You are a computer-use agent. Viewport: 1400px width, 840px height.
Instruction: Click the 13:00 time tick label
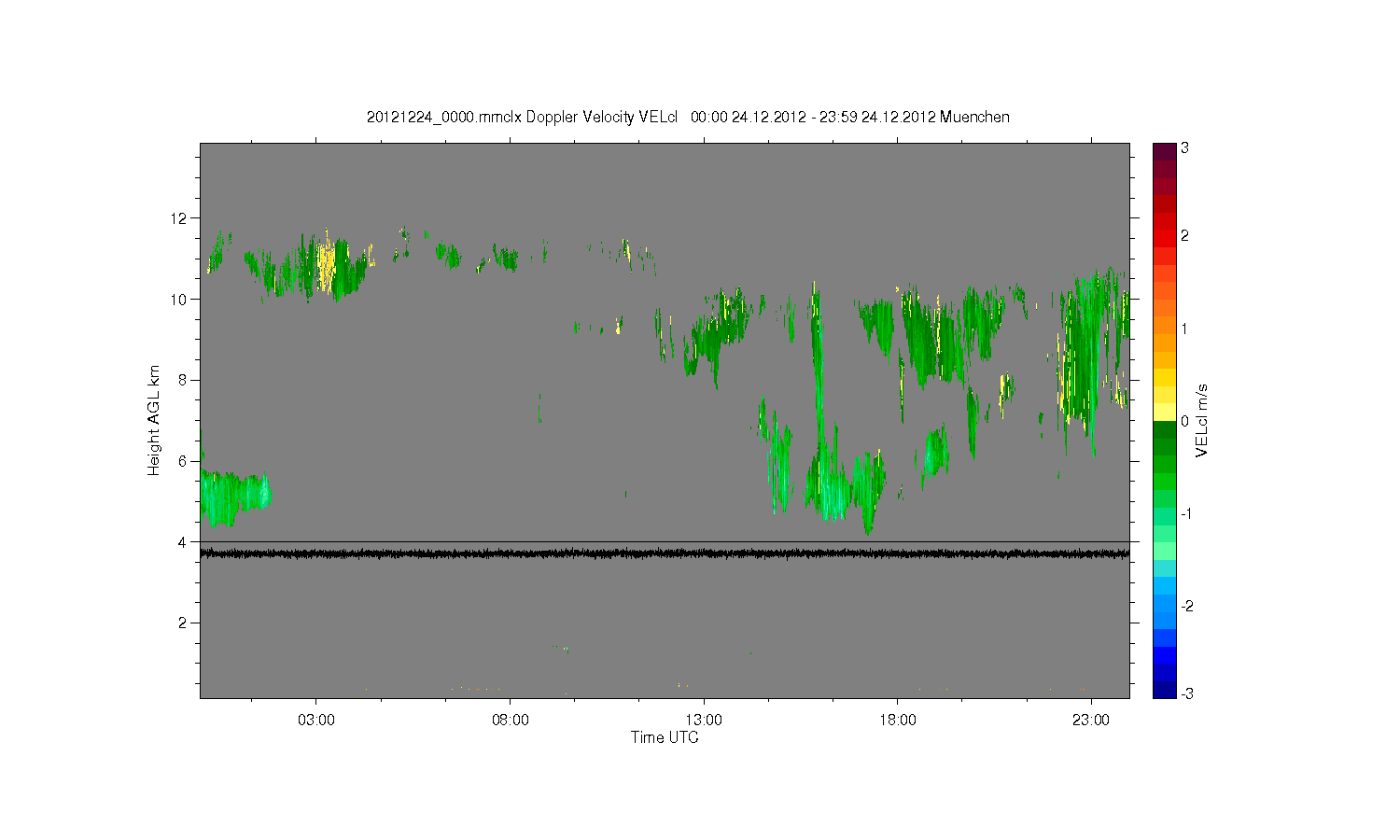704,721
